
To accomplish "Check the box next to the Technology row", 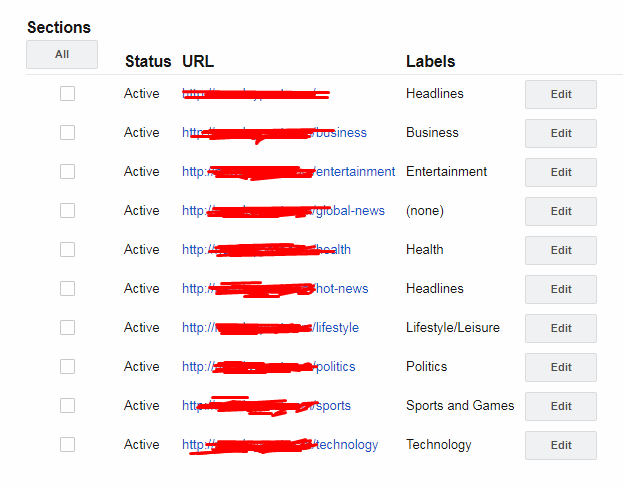I will 68,444.
